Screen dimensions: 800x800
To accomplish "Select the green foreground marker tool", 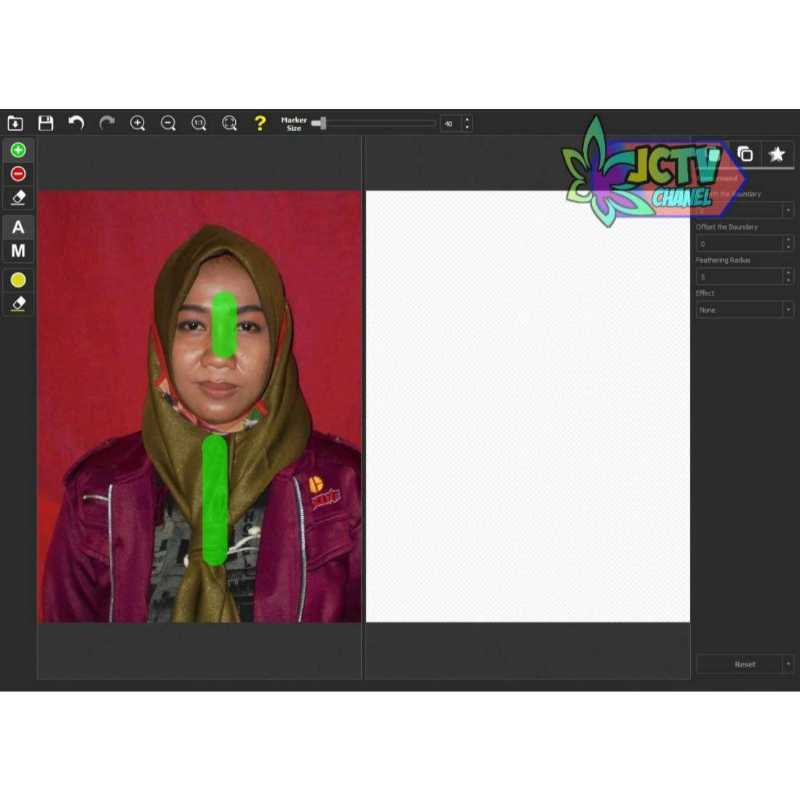I will [18, 150].
